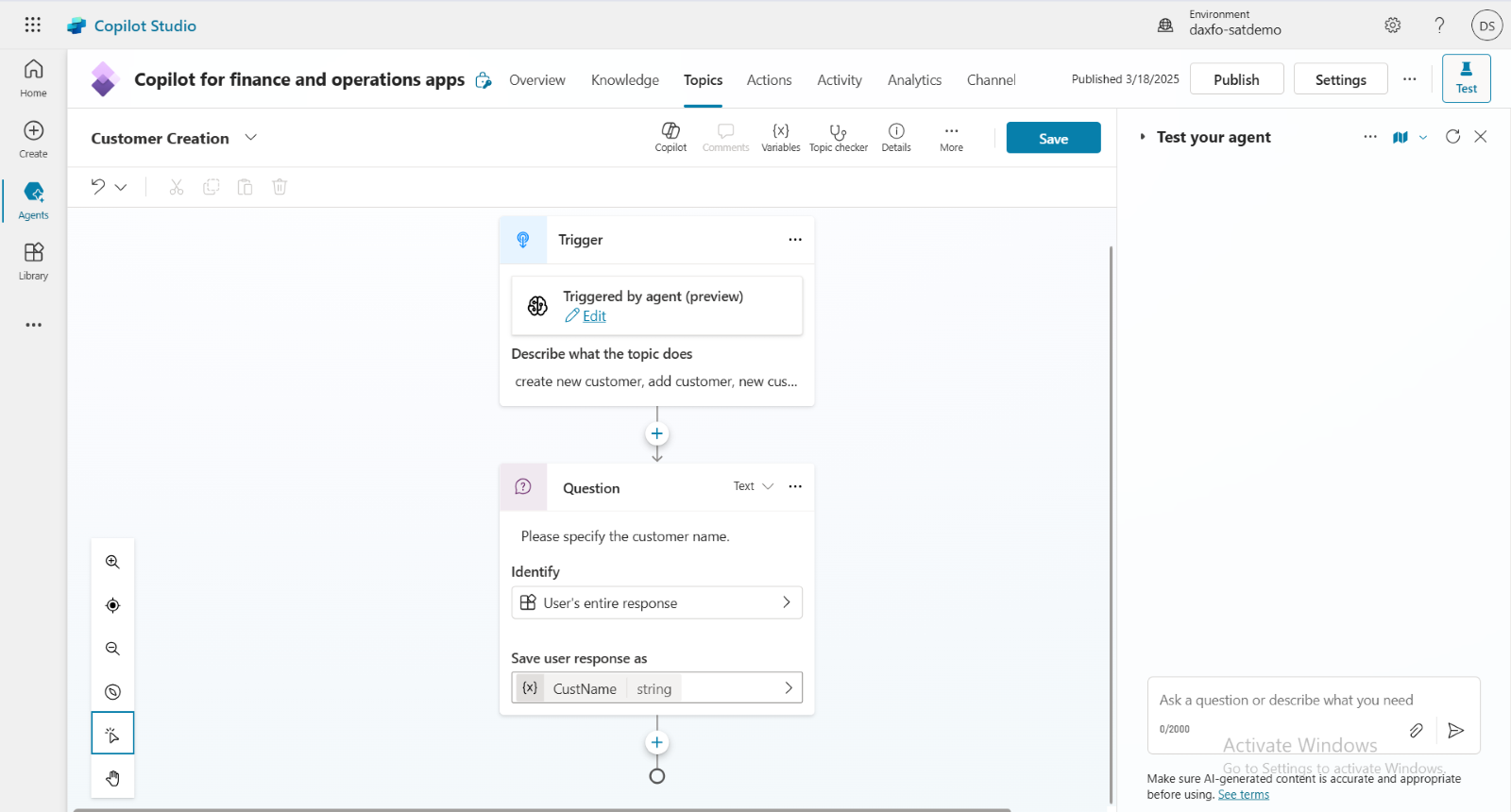Open topic Details
This screenshot has height=812, width=1511.
[895, 137]
